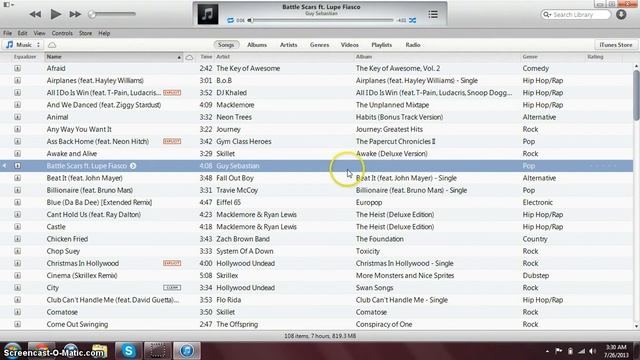Open the Help menu

(104, 33)
